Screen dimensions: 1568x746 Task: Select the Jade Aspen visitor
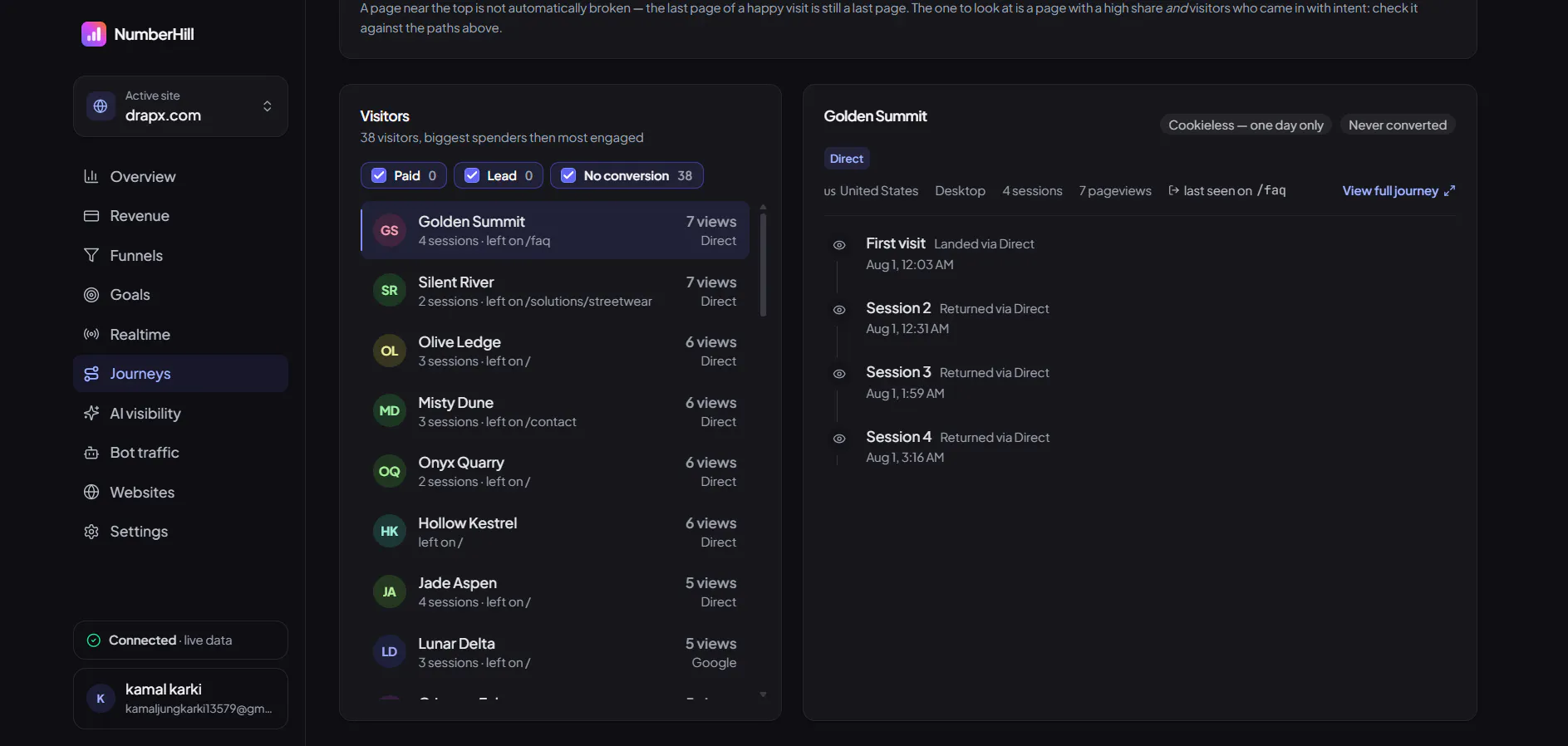point(555,591)
